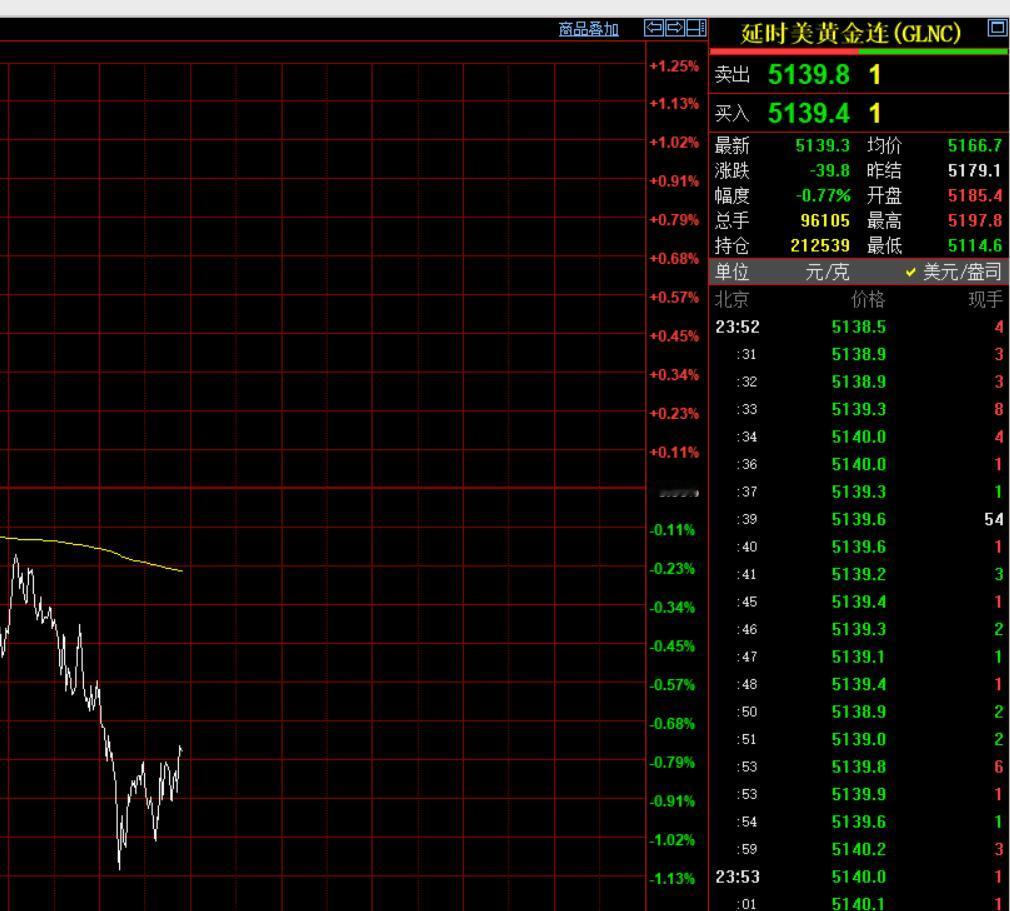Click the 开盘 value 5185.4
This screenshot has width=1010, height=911.
975,195
